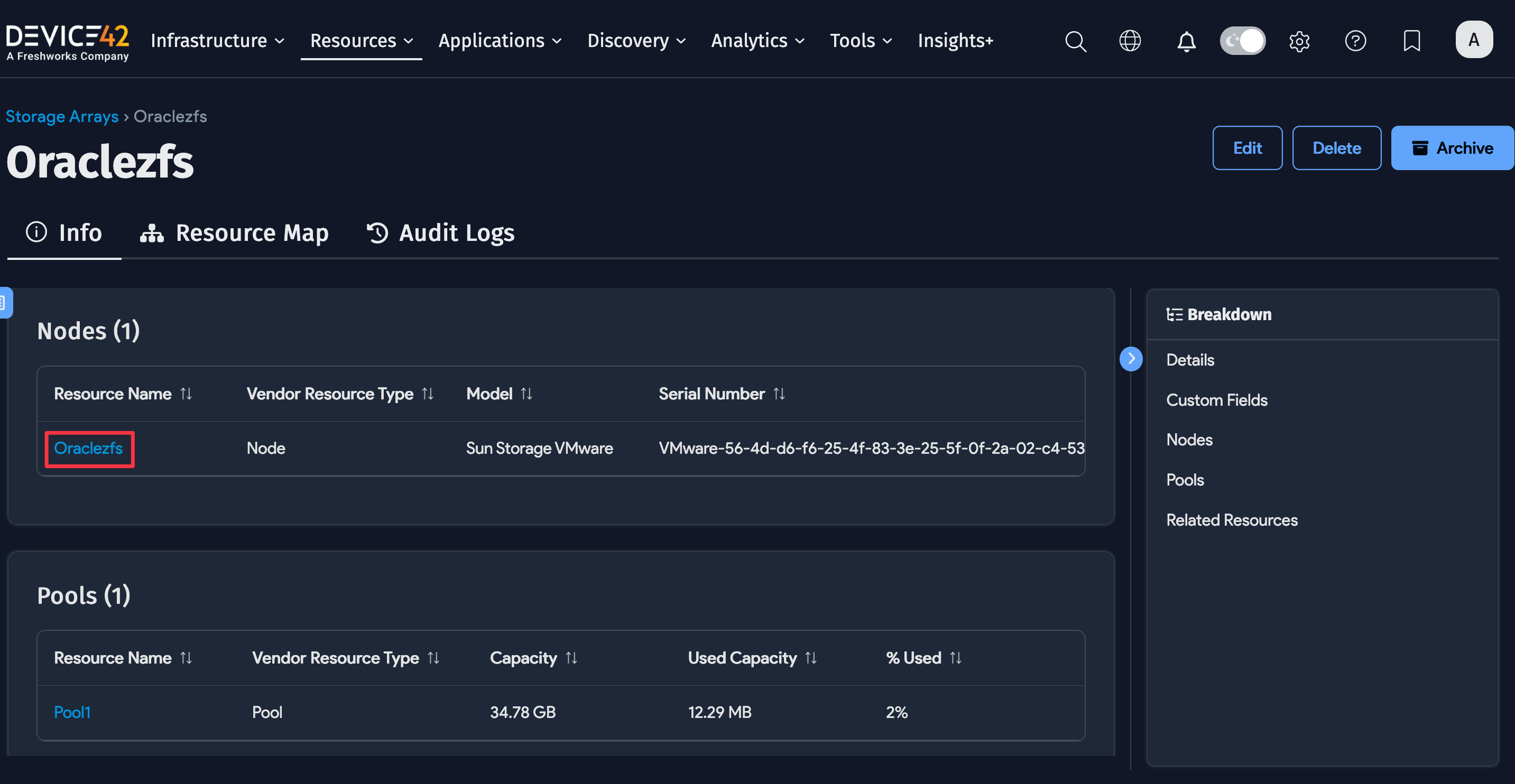
Task: Select Related Resources in Breakdown panel
Action: tap(1232, 519)
